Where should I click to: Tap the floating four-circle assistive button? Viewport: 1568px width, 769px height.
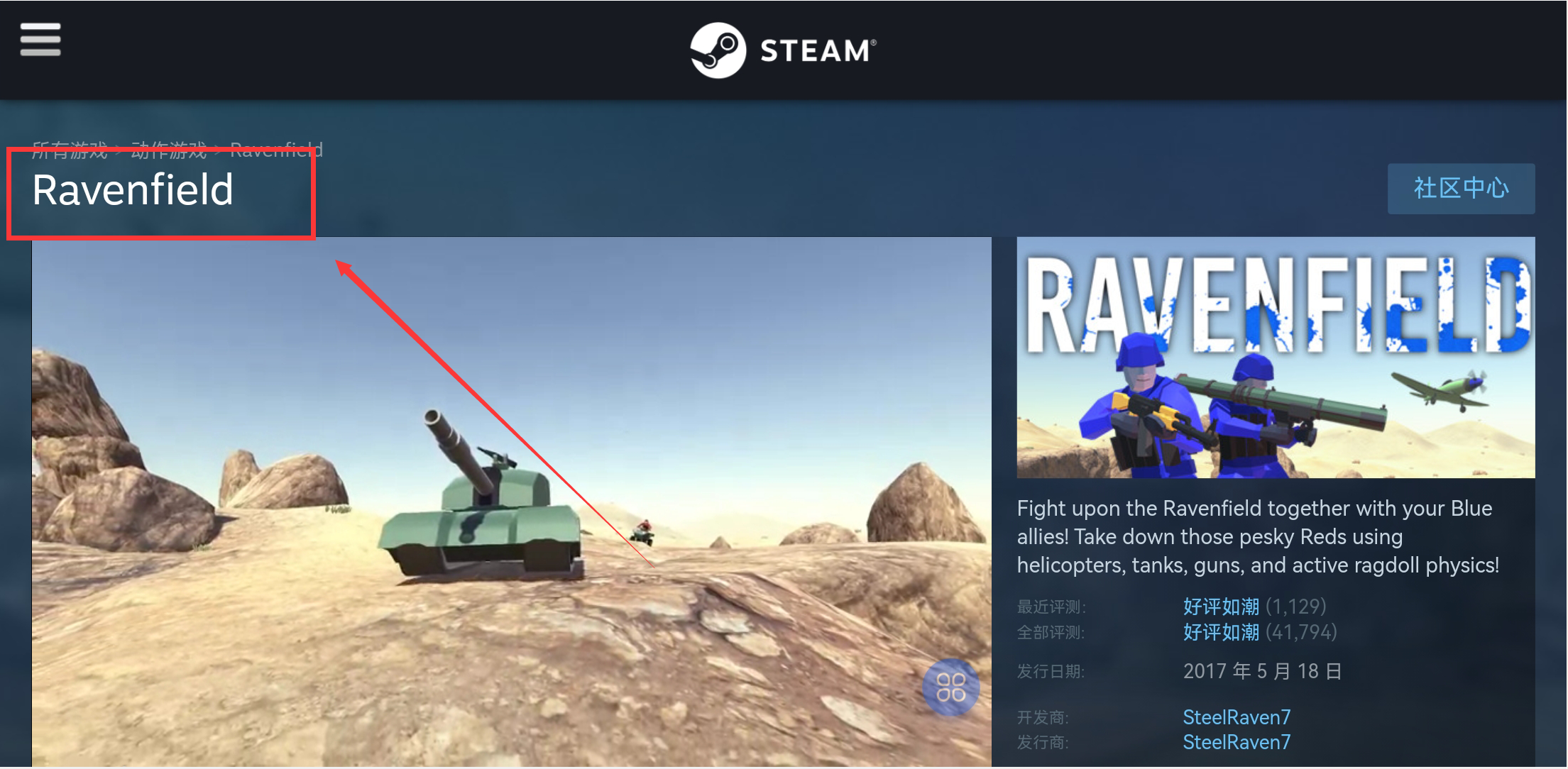tap(950, 687)
